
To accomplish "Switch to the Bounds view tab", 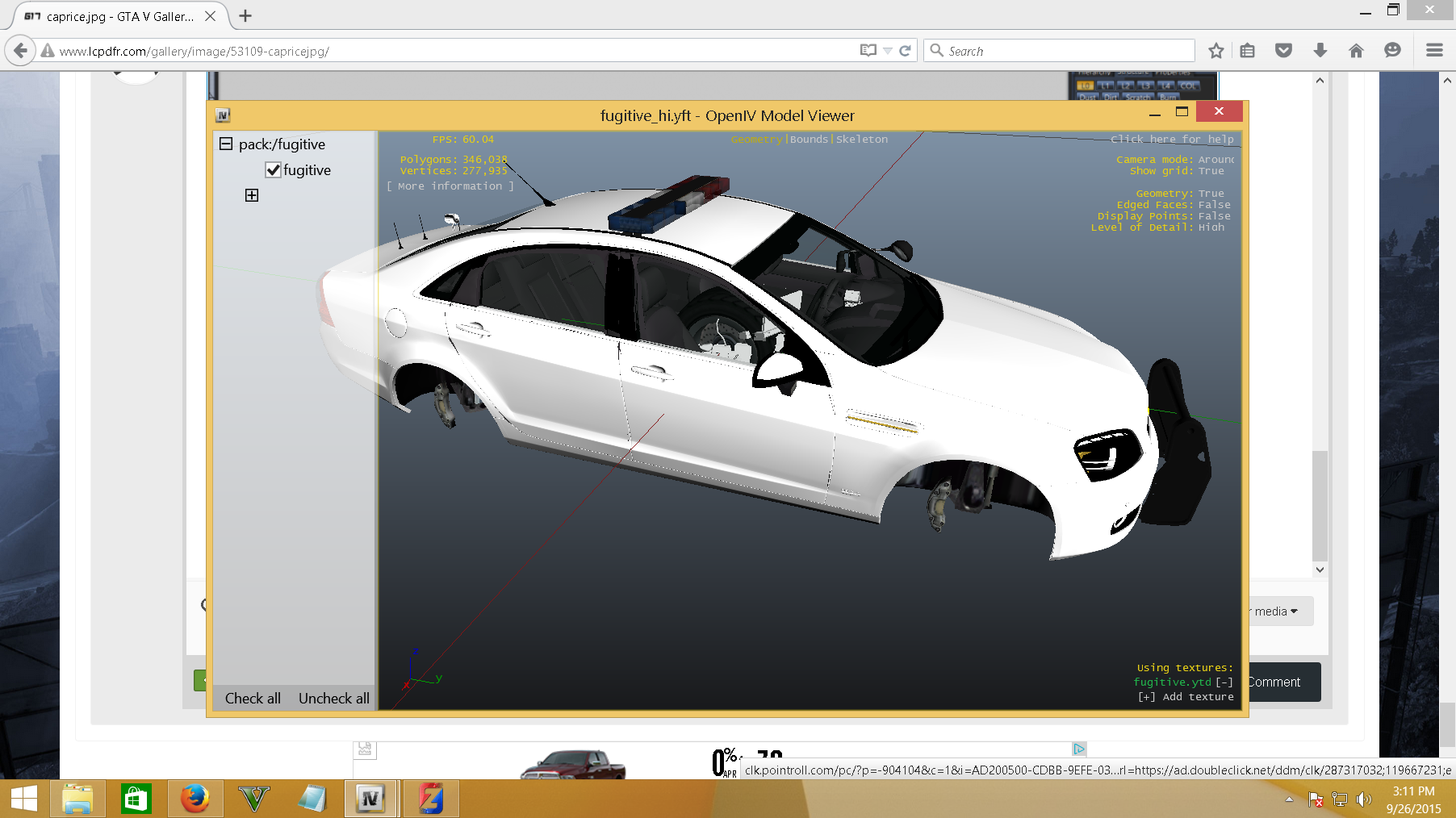I will pos(809,140).
